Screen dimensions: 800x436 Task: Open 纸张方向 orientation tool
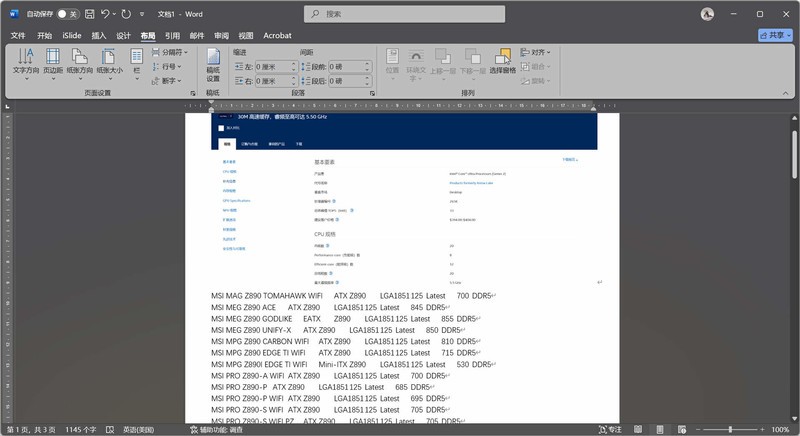point(80,64)
